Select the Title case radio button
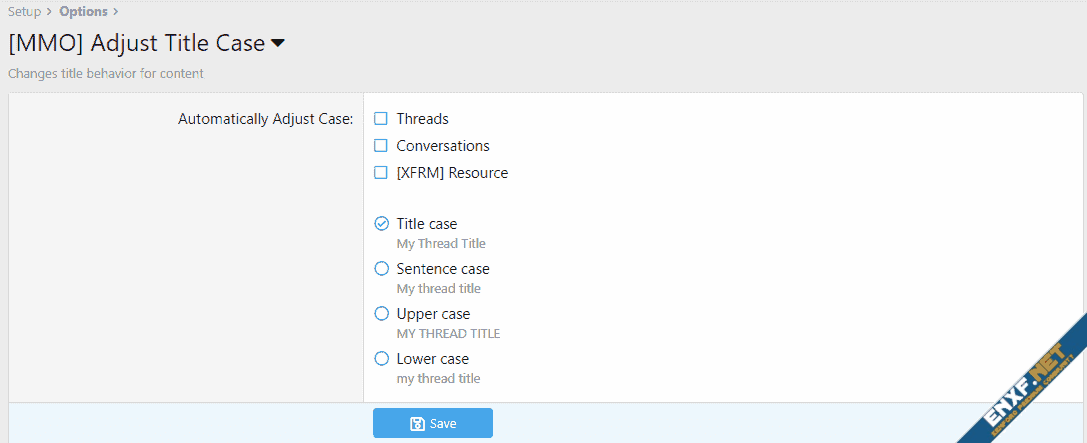 pos(381,224)
